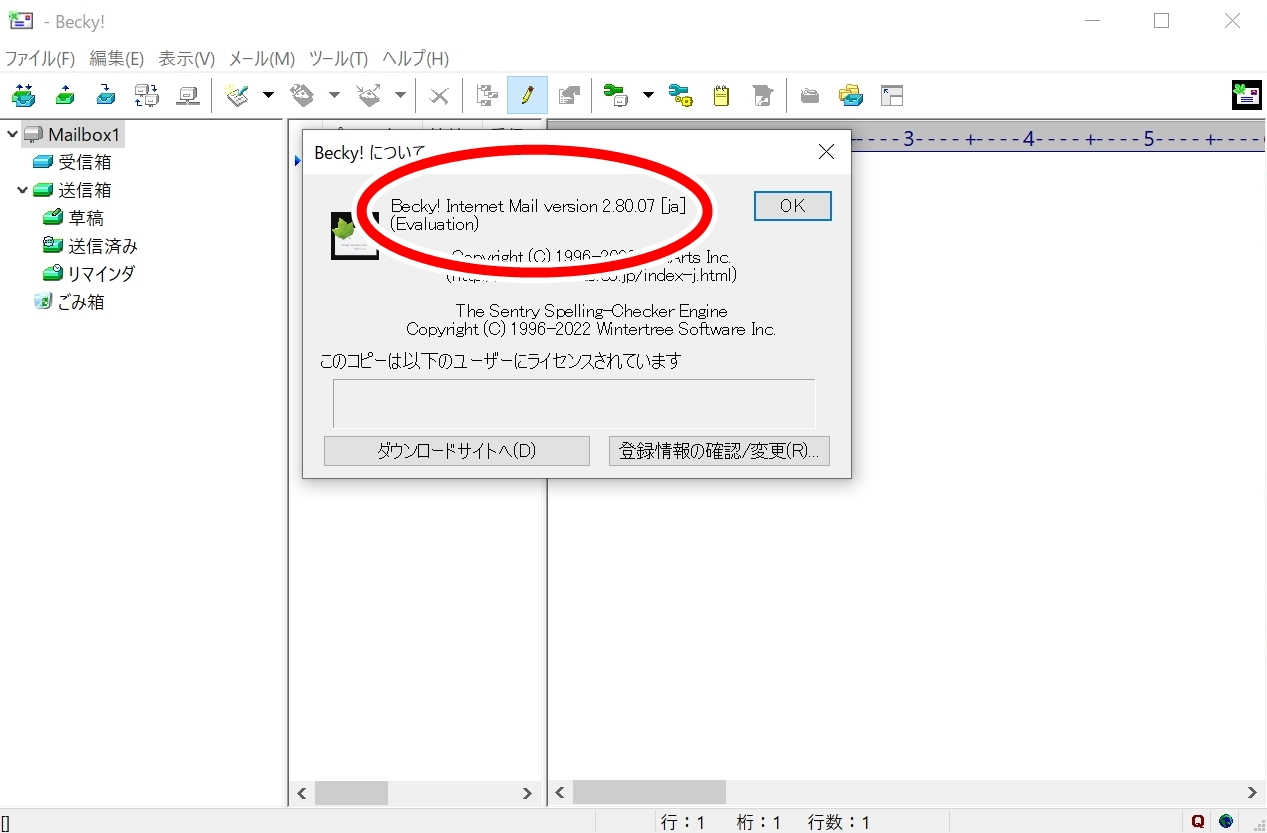The width and height of the screenshot is (1267, 833).
Task: Click the 登録情報の確認/変更(R) button
Action: (718, 450)
